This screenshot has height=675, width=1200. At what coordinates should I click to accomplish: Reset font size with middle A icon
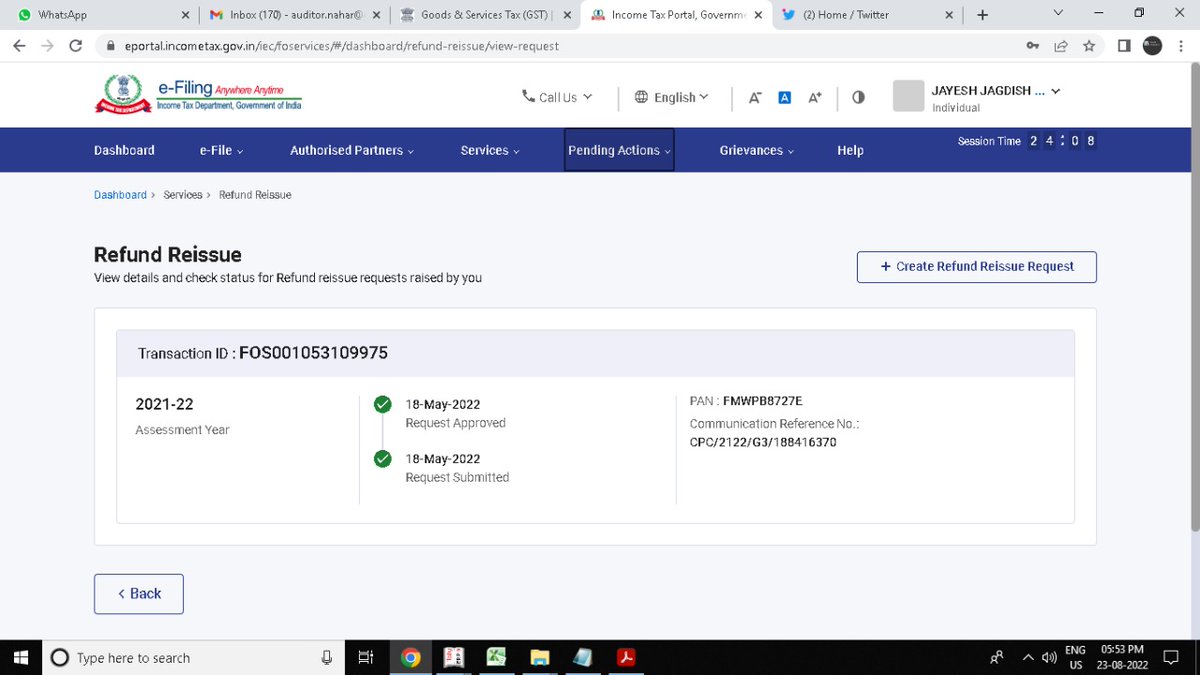click(785, 97)
